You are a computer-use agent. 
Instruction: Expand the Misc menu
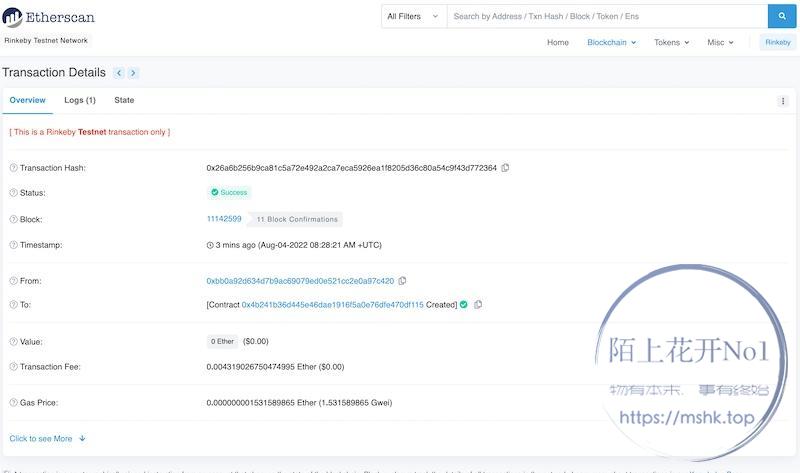[x=720, y=42]
